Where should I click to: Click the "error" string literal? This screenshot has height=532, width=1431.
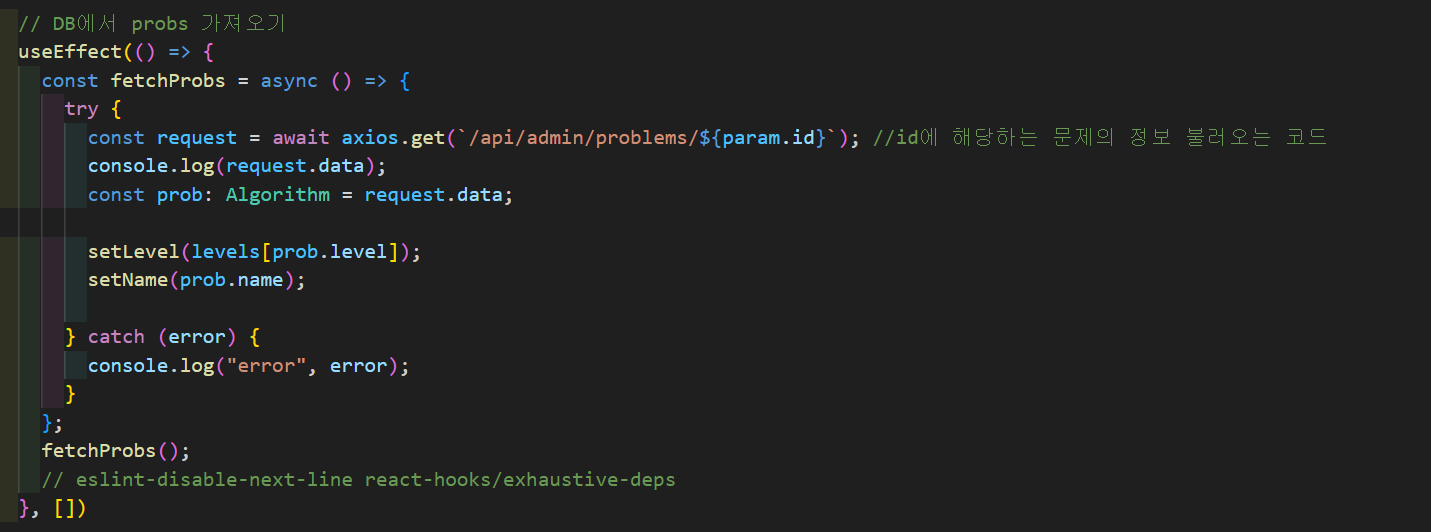tap(267, 366)
